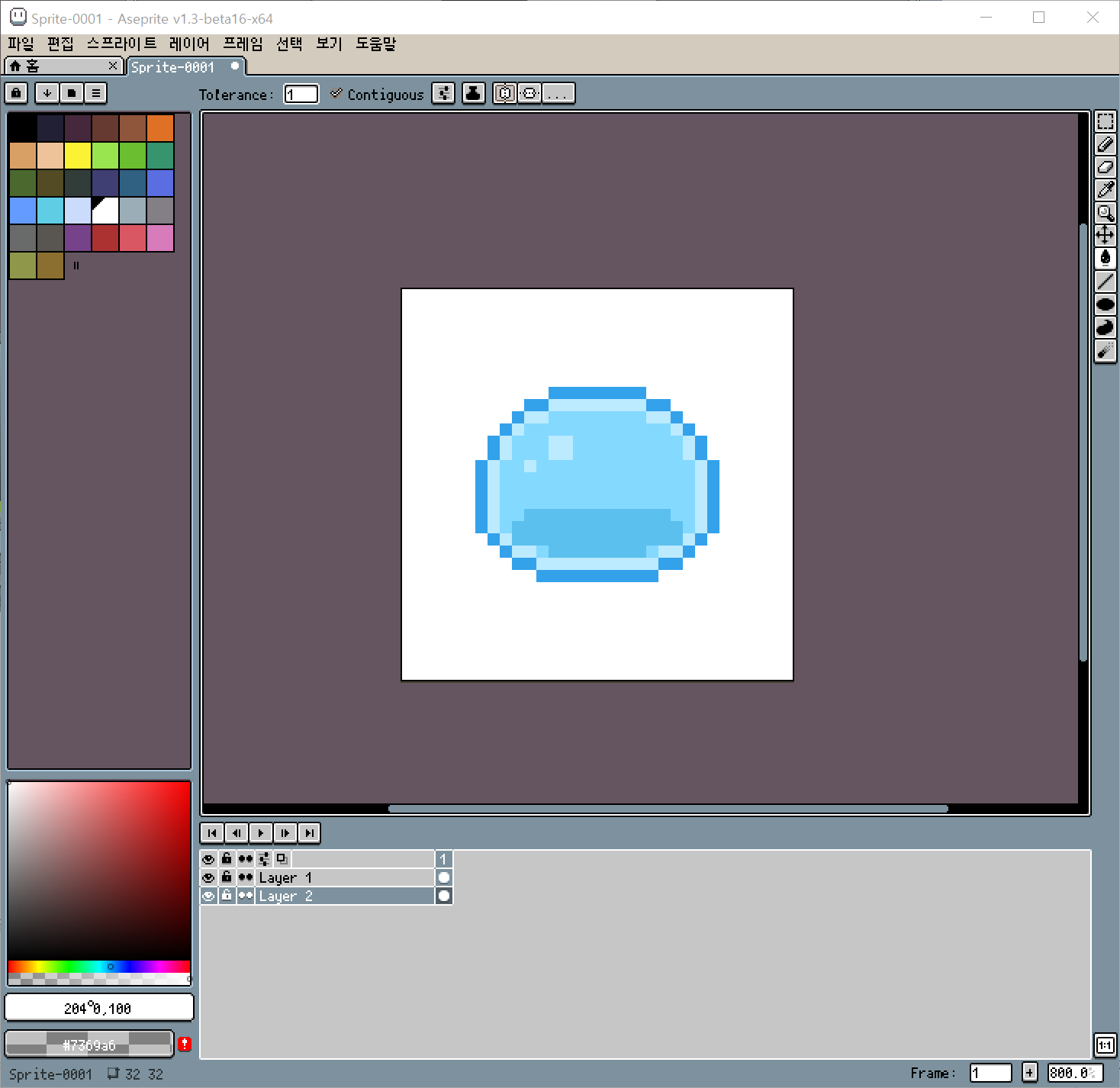The image size is (1120, 1088).
Task: Select the Pencil tool
Action: tap(1105, 144)
